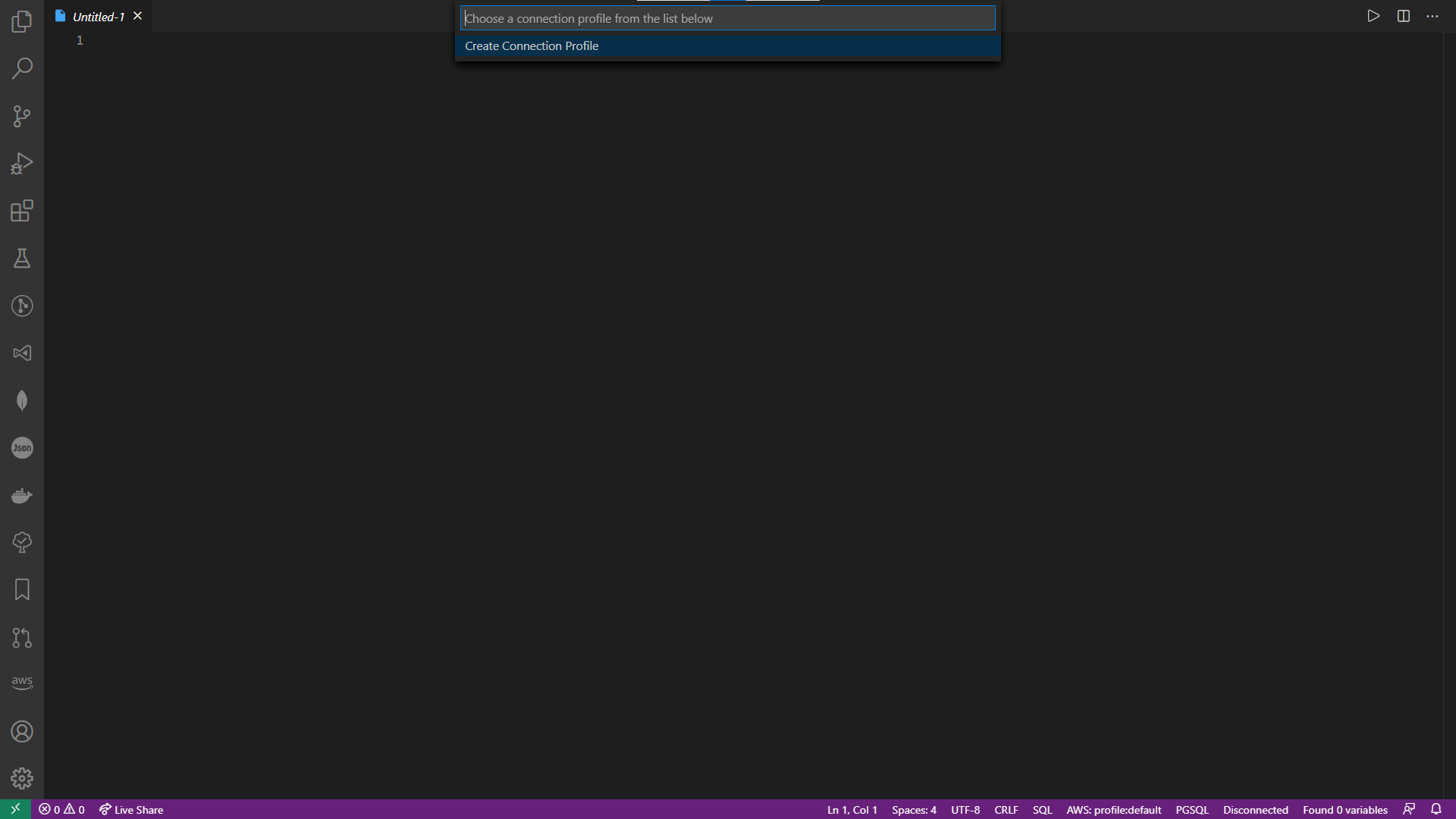Show errors and warnings count panel
Image resolution: width=1456 pixels, height=819 pixels.
click(x=61, y=809)
